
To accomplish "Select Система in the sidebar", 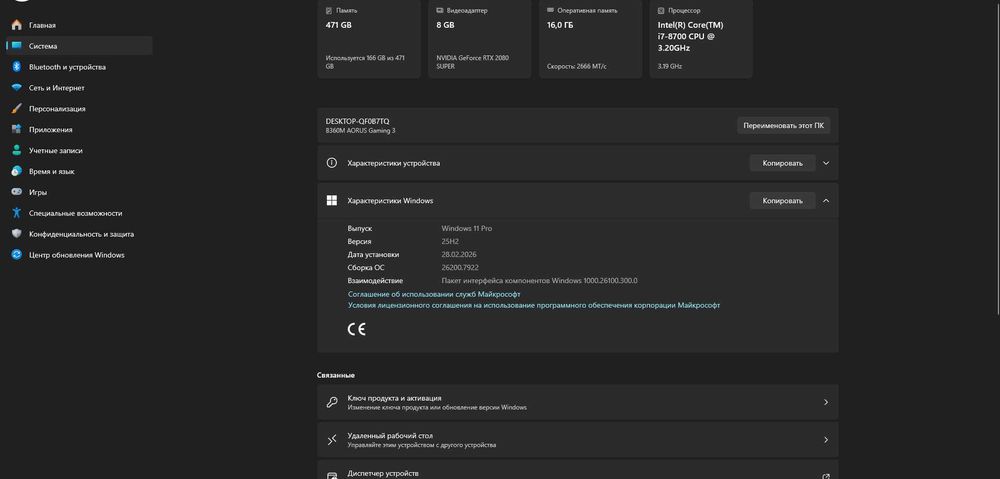I will click(x=43, y=46).
